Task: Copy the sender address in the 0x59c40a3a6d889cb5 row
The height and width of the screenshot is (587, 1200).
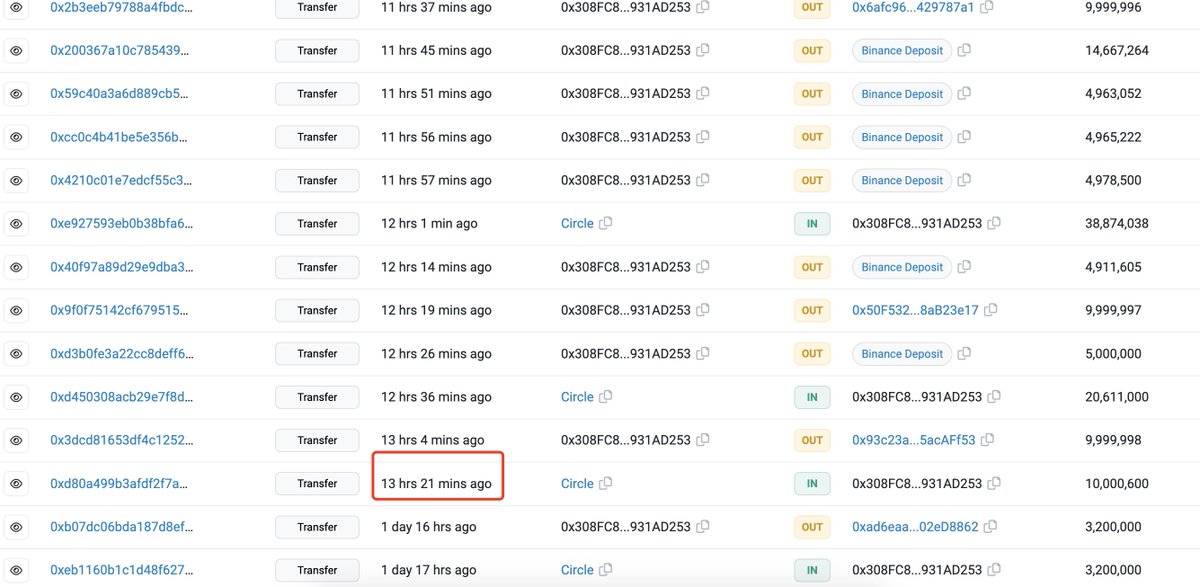Action: point(703,94)
